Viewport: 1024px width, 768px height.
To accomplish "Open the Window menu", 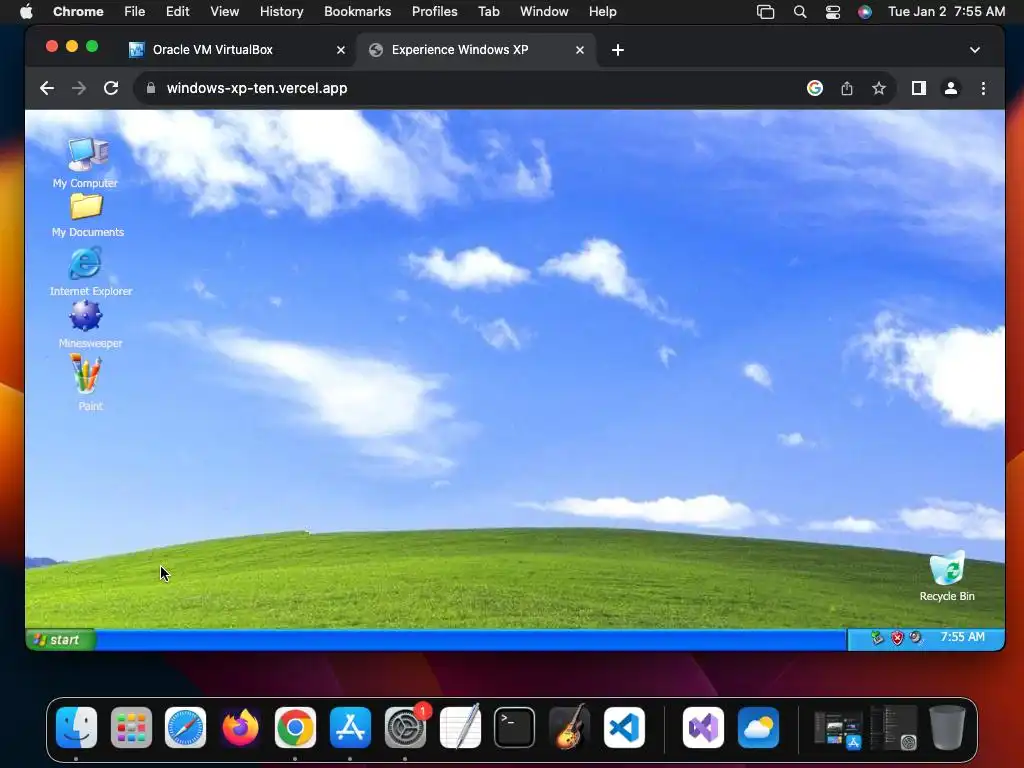I will coord(544,11).
